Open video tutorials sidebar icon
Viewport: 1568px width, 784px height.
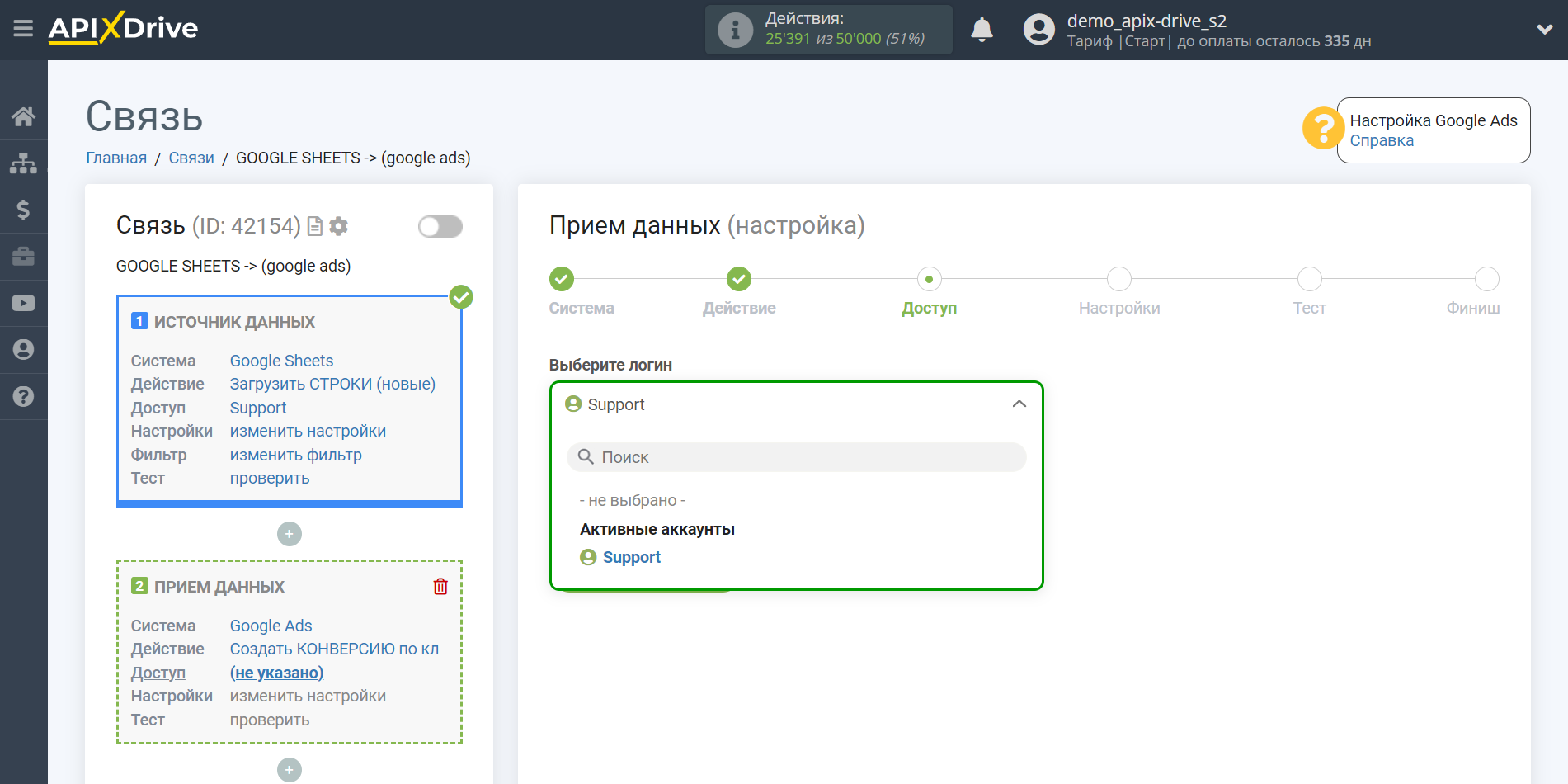(x=23, y=303)
